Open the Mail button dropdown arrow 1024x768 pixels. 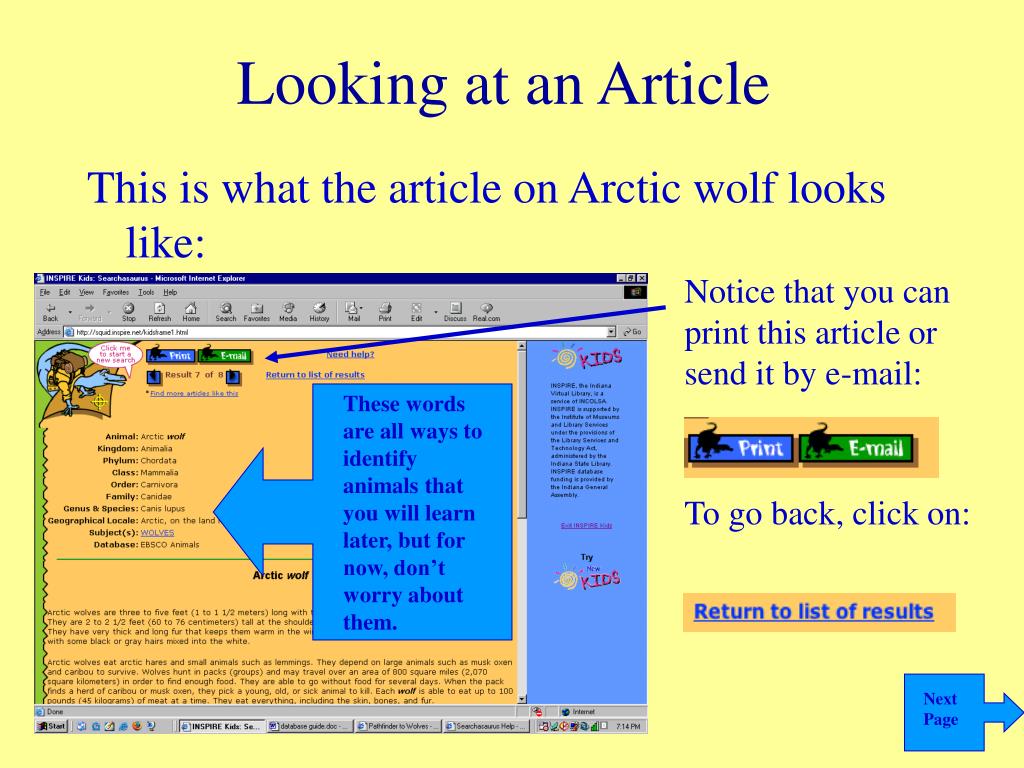(x=361, y=308)
